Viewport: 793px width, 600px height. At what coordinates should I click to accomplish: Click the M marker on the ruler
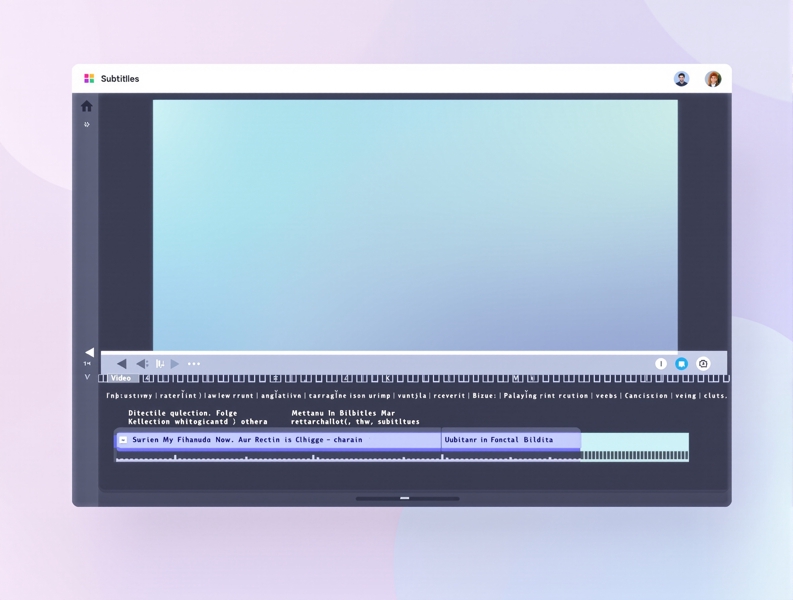516,378
